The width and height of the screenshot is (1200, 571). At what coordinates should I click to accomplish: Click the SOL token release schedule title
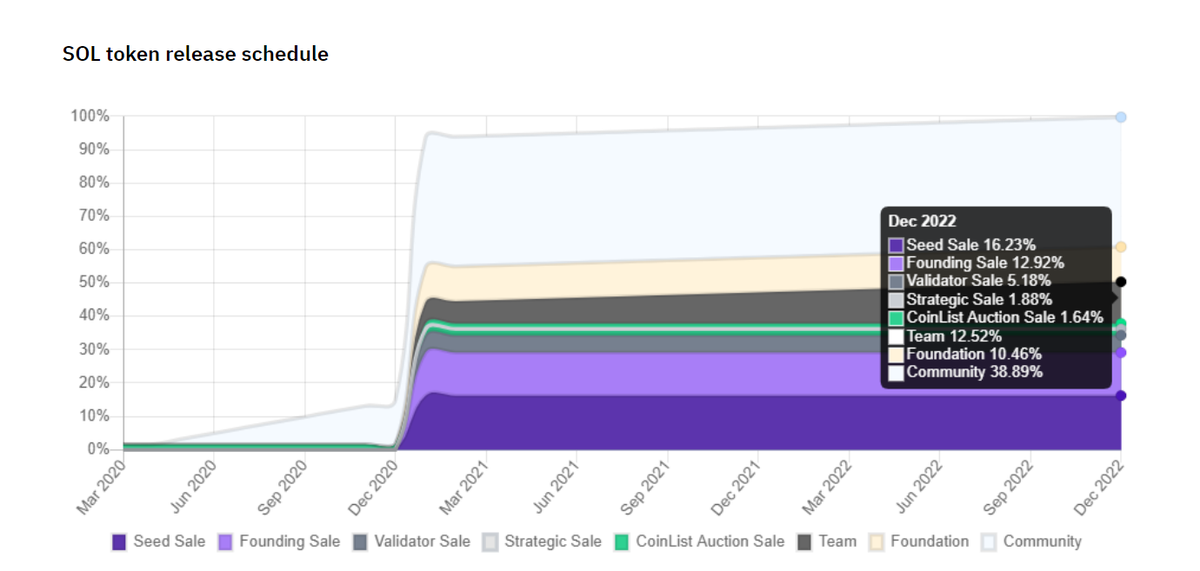[x=195, y=54]
